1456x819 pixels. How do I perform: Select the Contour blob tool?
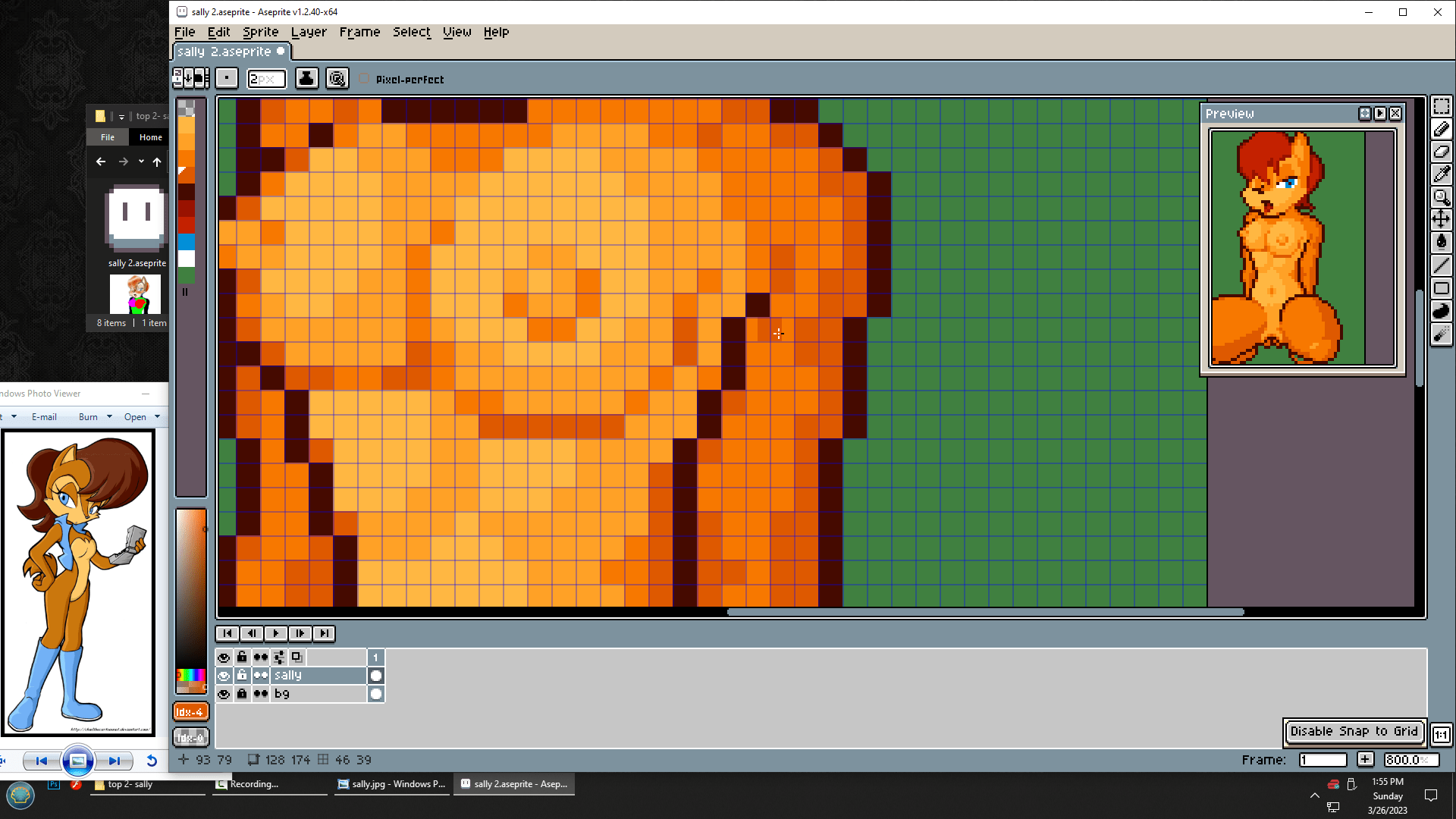click(1441, 311)
